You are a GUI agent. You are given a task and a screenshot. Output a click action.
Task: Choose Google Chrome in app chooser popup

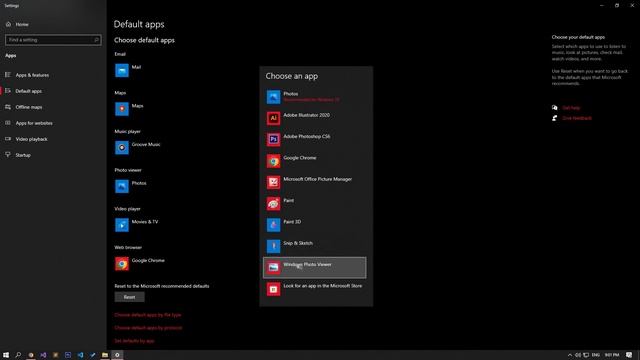[314, 161]
